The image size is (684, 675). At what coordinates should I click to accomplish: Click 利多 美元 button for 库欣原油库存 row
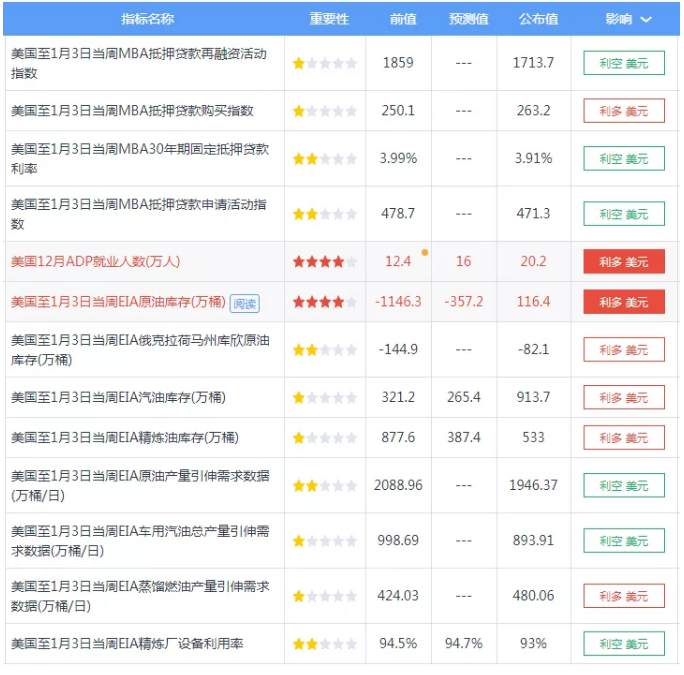point(624,349)
